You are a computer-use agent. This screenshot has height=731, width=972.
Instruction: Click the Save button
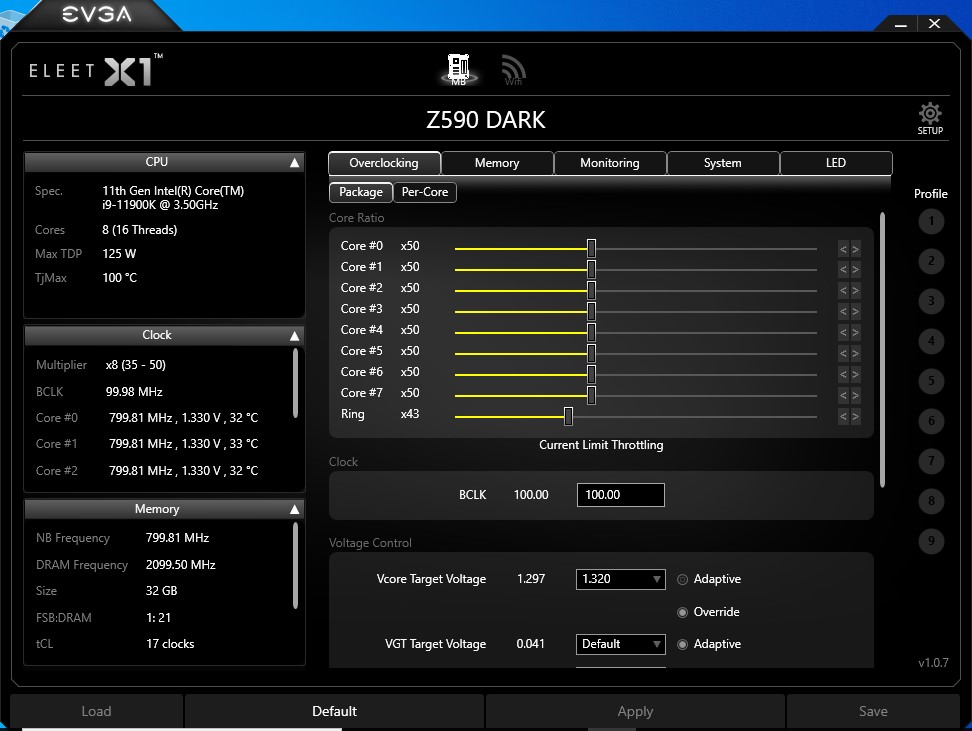pos(873,711)
